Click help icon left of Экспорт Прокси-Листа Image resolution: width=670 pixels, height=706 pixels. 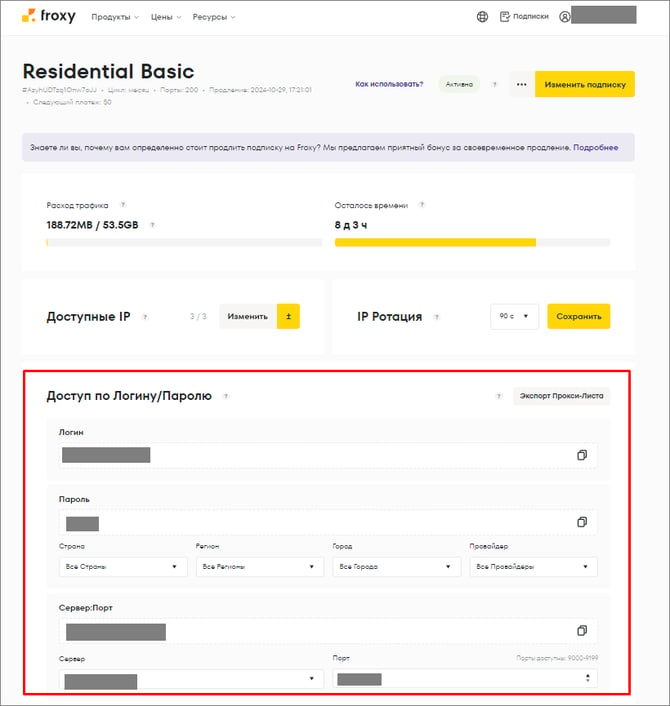click(499, 396)
